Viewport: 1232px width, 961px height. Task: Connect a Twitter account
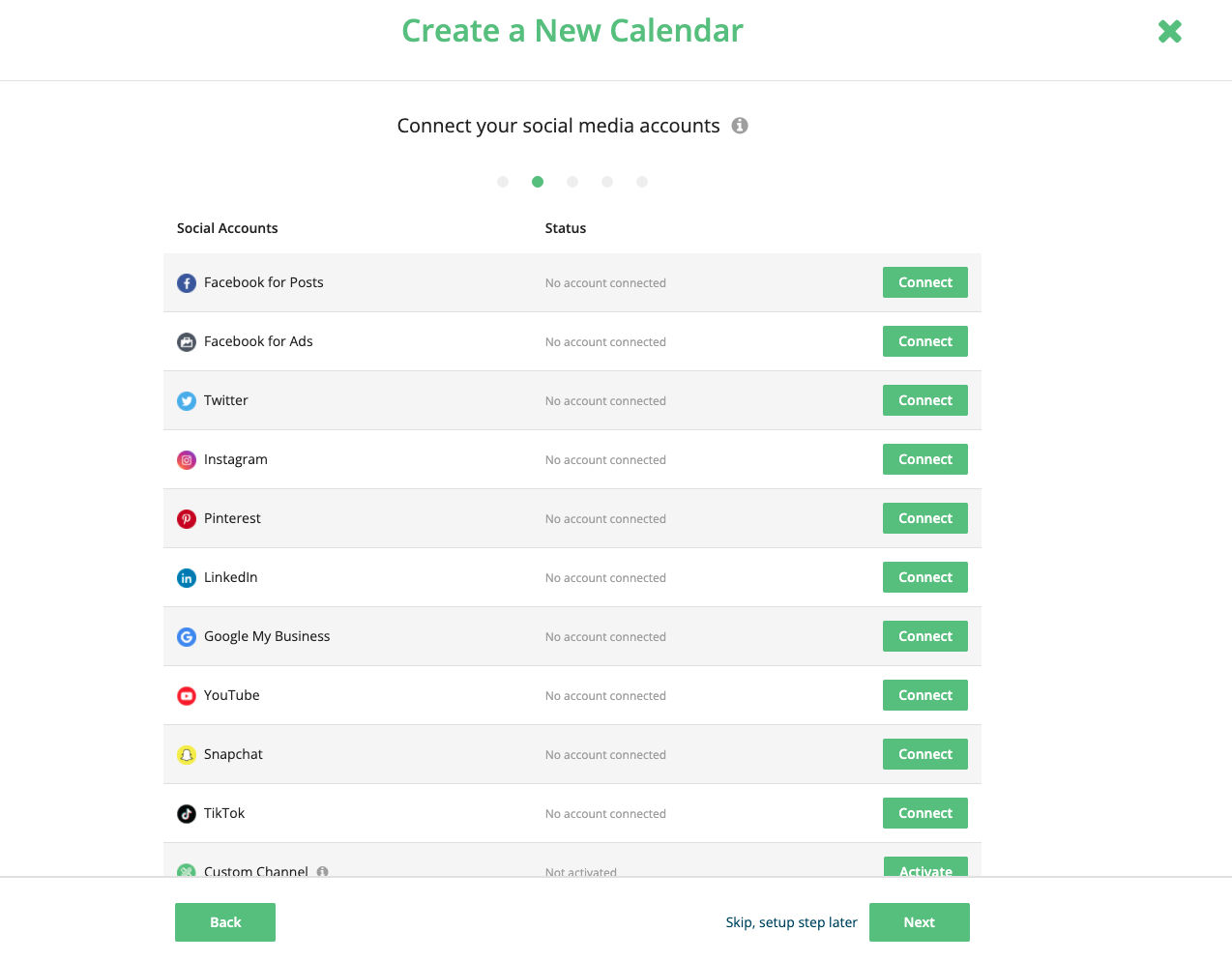click(924, 400)
